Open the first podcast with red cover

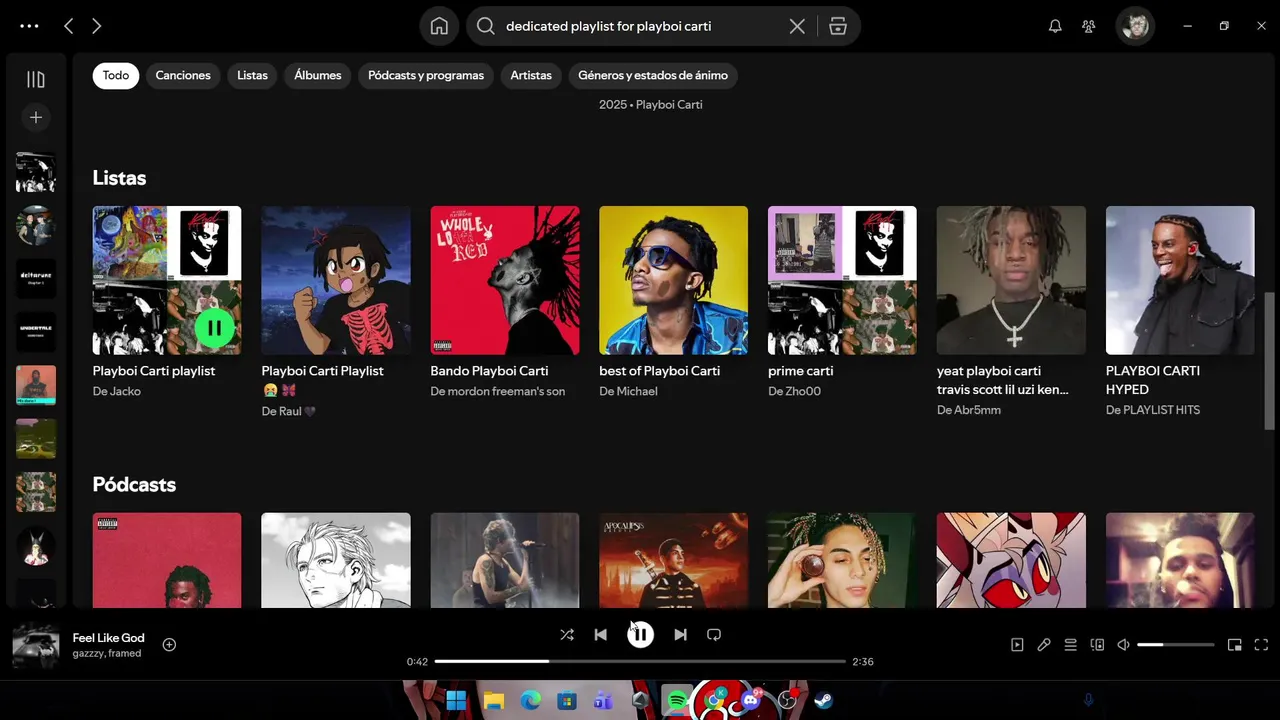pos(167,560)
